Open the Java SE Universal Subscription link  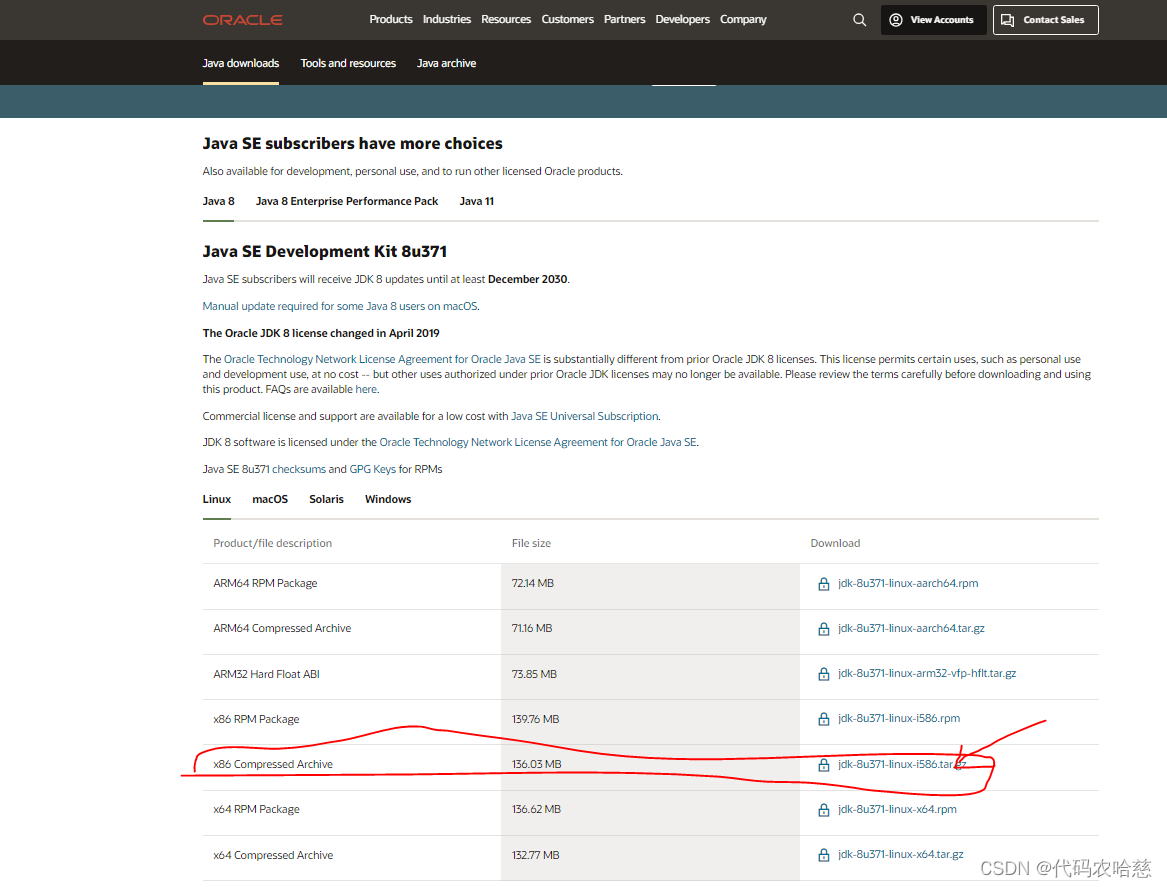(584, 416)
